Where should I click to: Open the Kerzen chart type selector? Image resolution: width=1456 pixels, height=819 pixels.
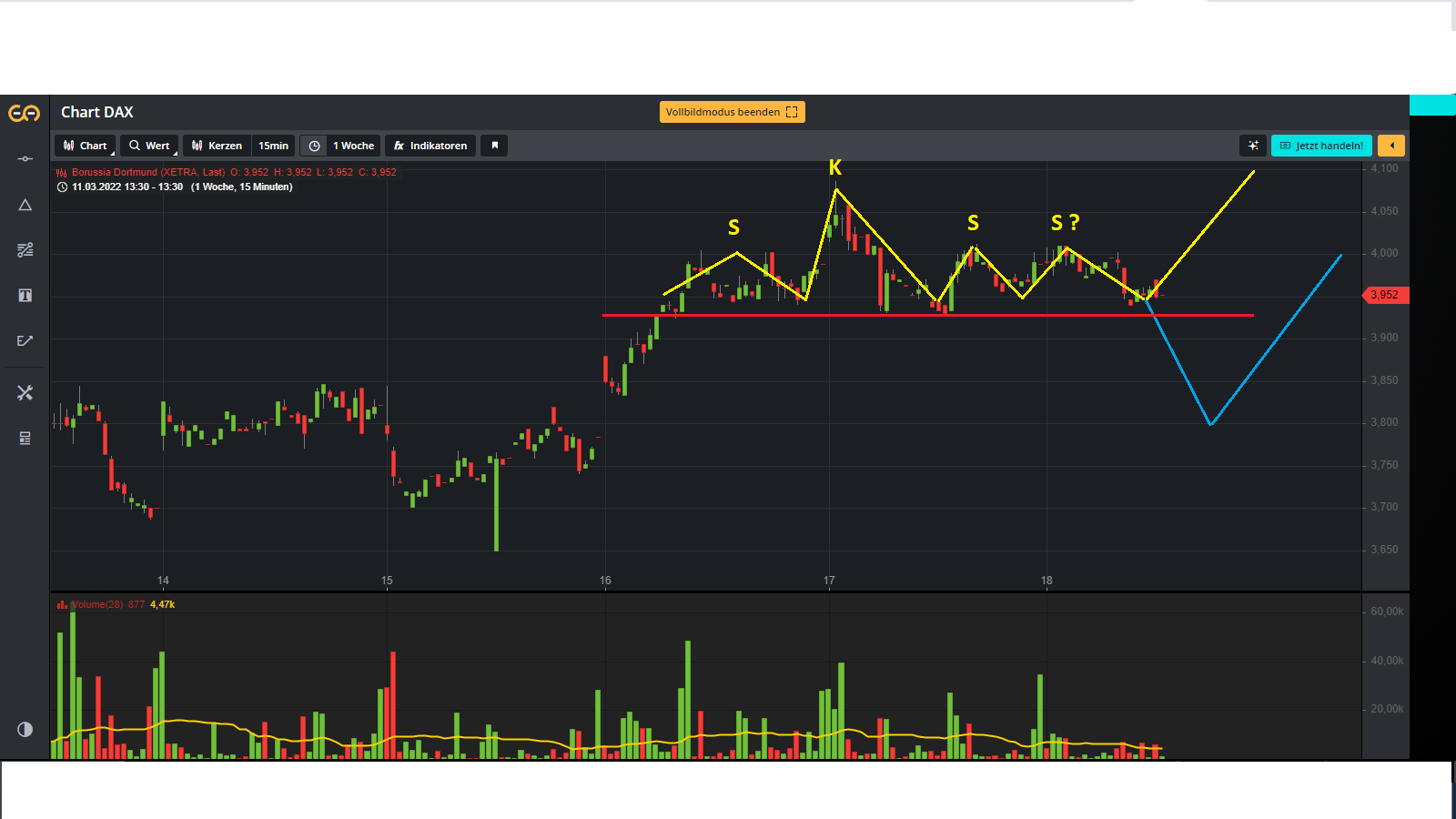[217, 146]
